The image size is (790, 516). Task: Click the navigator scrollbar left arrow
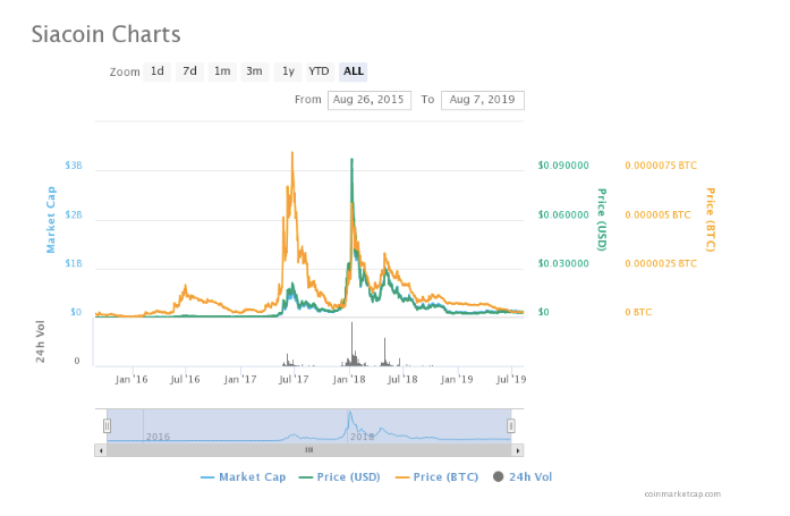coord(101,450)
